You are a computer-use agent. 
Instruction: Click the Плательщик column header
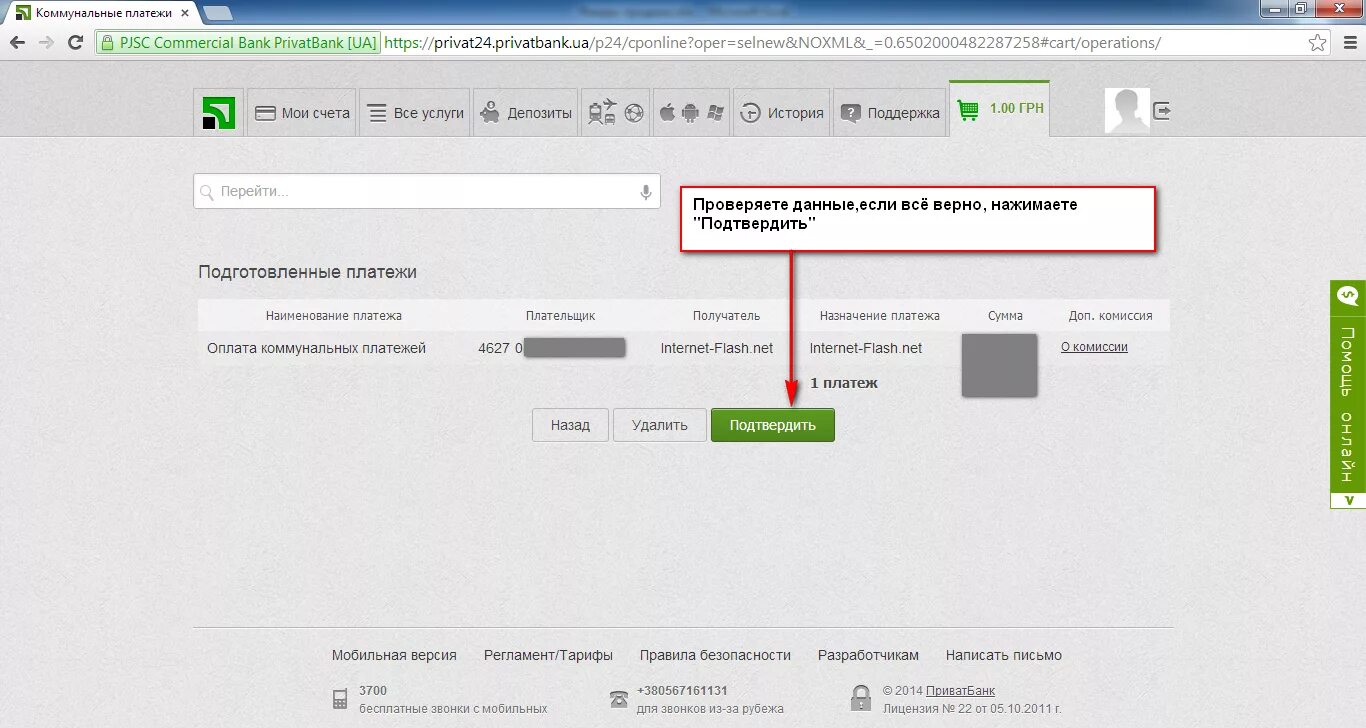coord(560,315)
